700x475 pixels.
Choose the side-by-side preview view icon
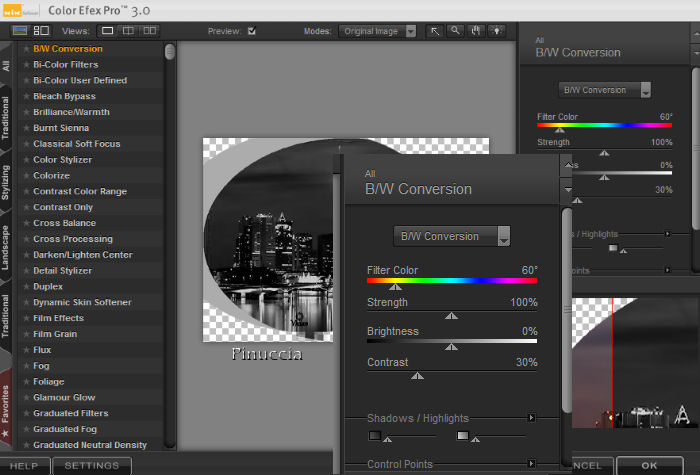149,31
